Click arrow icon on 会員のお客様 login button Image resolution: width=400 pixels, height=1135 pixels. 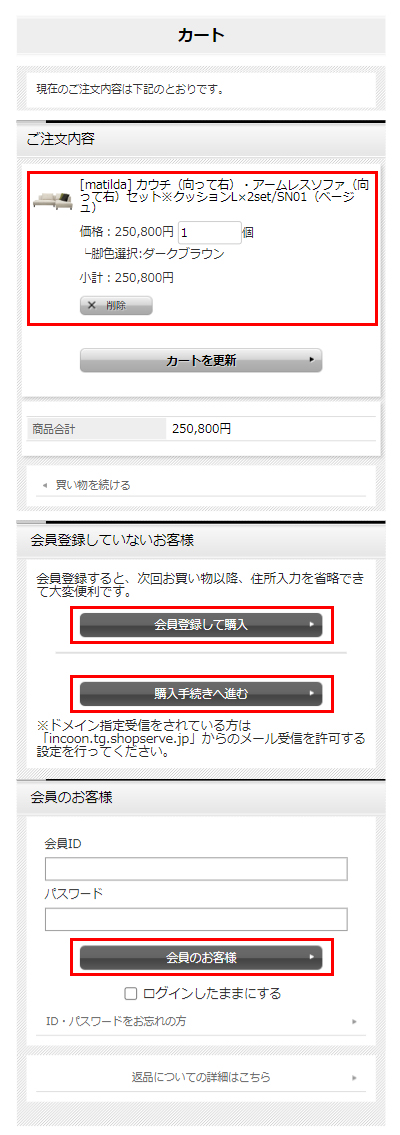click(x=311, y=957)
